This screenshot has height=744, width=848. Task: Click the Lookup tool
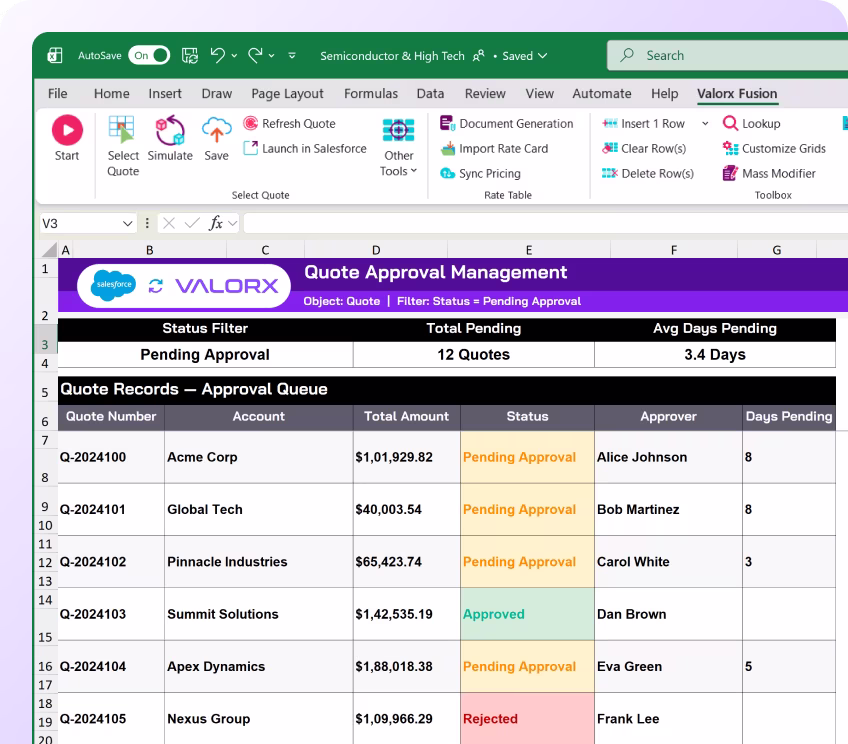point(752,123)
